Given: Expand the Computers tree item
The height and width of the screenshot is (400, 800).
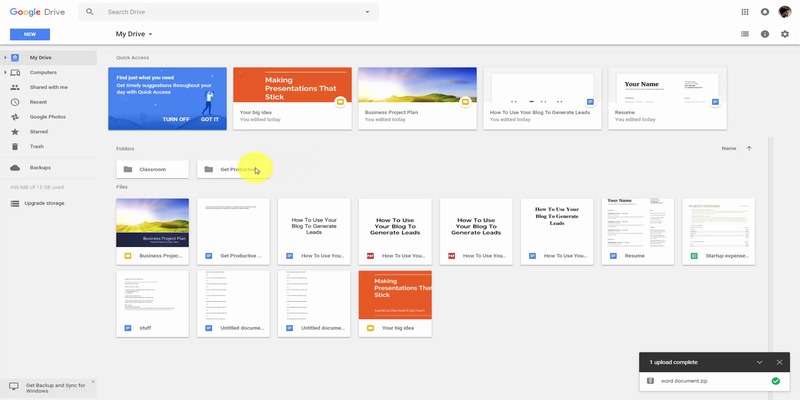Looking at the screenshot, I should pyautogui.click(x=5, y=72).
